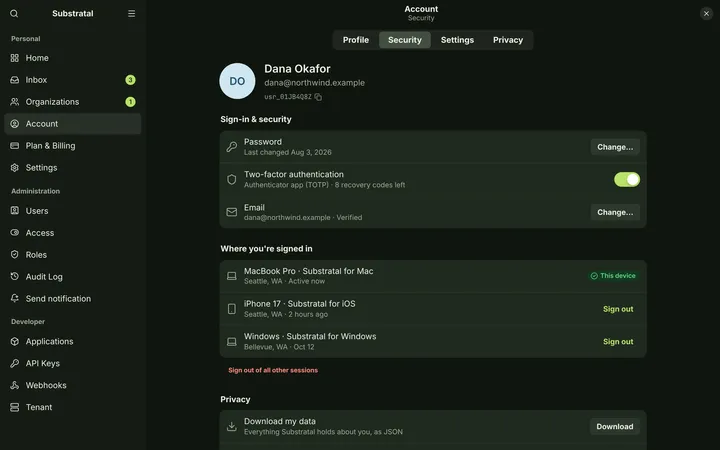Viewport: 720px width, 450px height.
Task: Open Inbox in the sidebar
Action: (x=73, y=80)
